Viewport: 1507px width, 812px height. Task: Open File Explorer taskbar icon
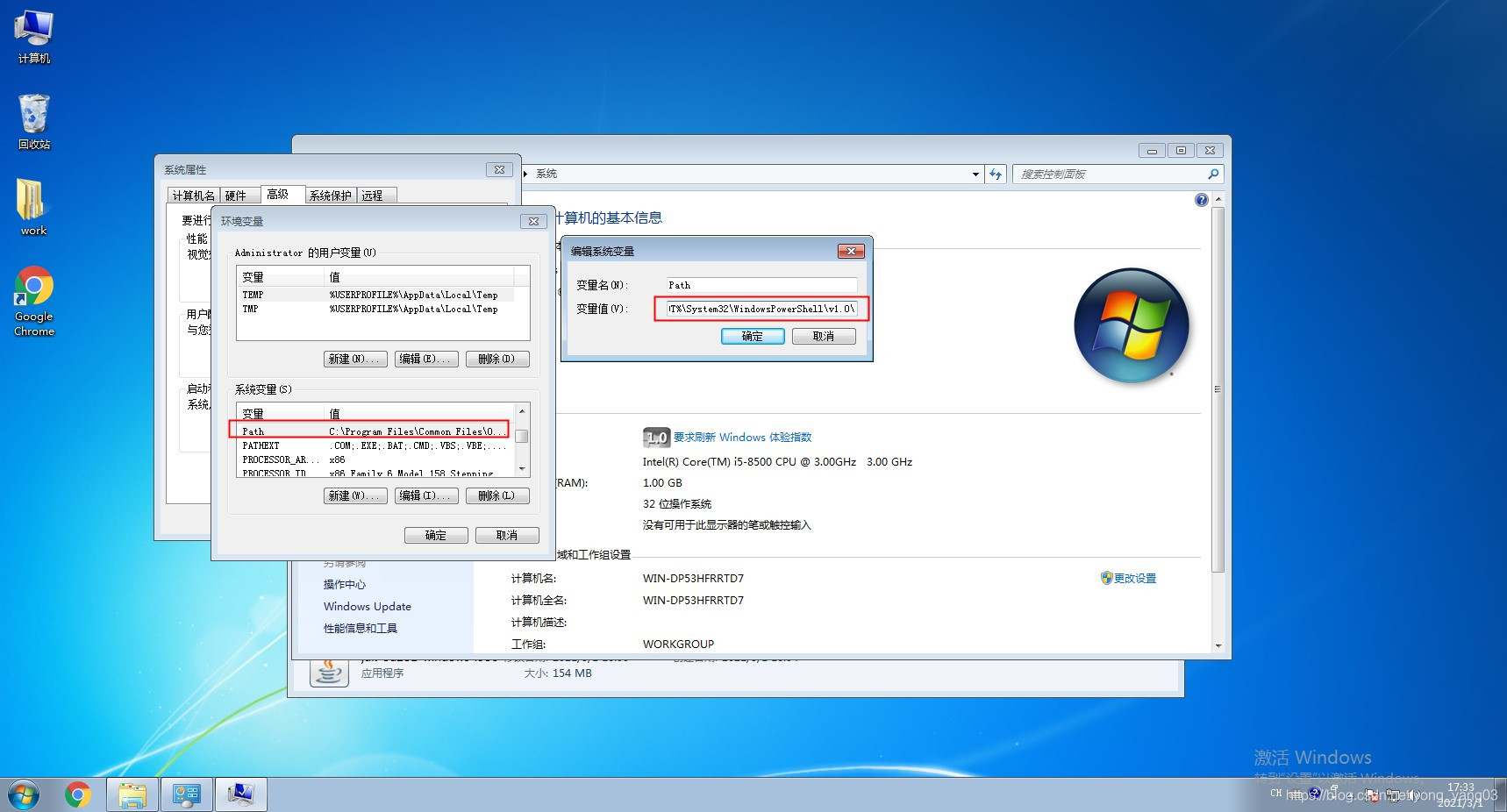click(x=132, y=794)
